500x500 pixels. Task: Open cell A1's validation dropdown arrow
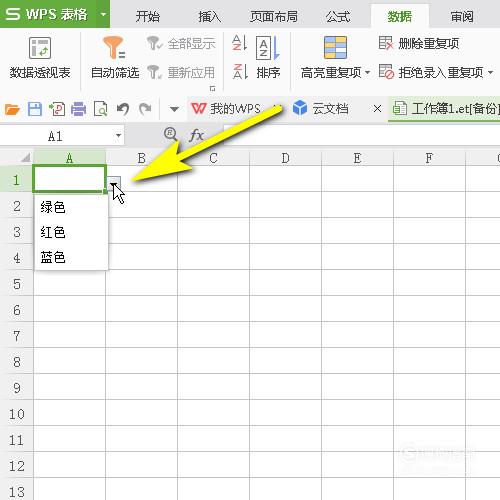tap(114, 184)
